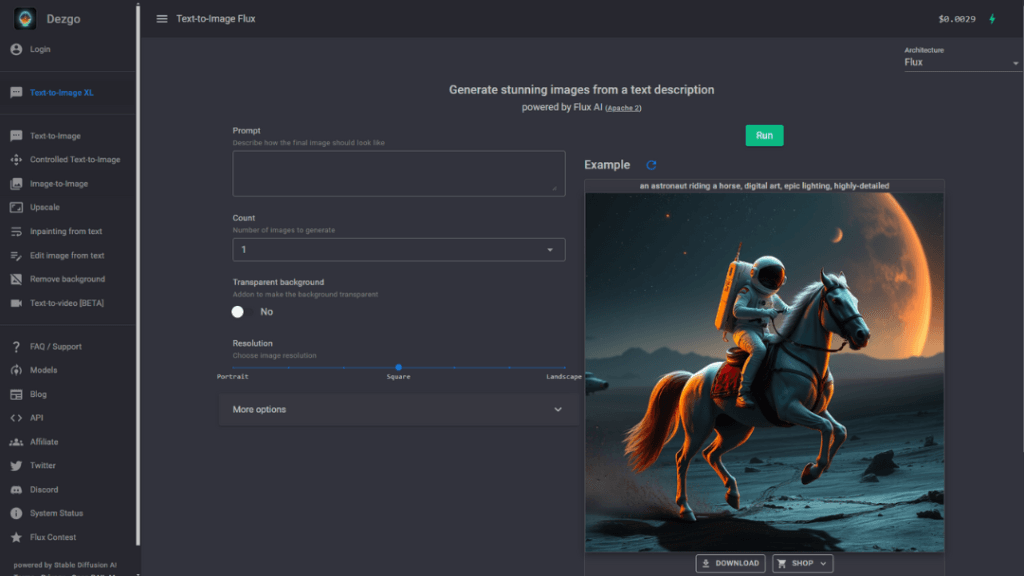The height and width of the screenshot is (576, 1024).
Task: Click the Text-to-video camera icon
Action: [x=16, y=303]
